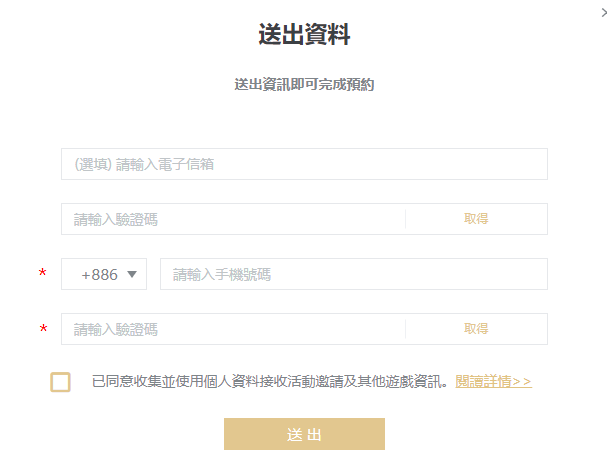The height and width of the screenshot is (475, 607).
Task: Click the divider left of the lower 取得
Action: point(405,329)
